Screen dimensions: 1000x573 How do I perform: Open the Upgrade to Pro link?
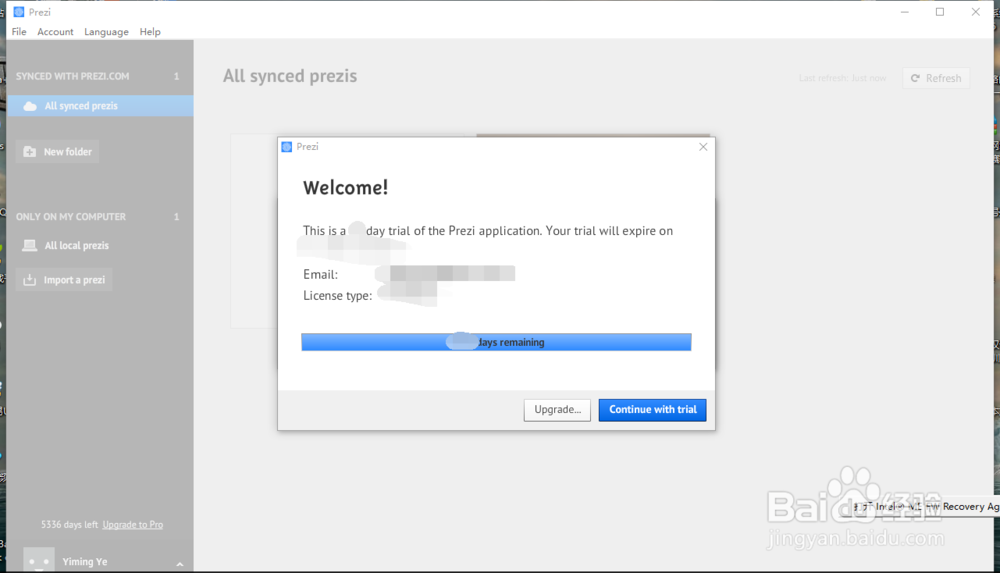133,525
